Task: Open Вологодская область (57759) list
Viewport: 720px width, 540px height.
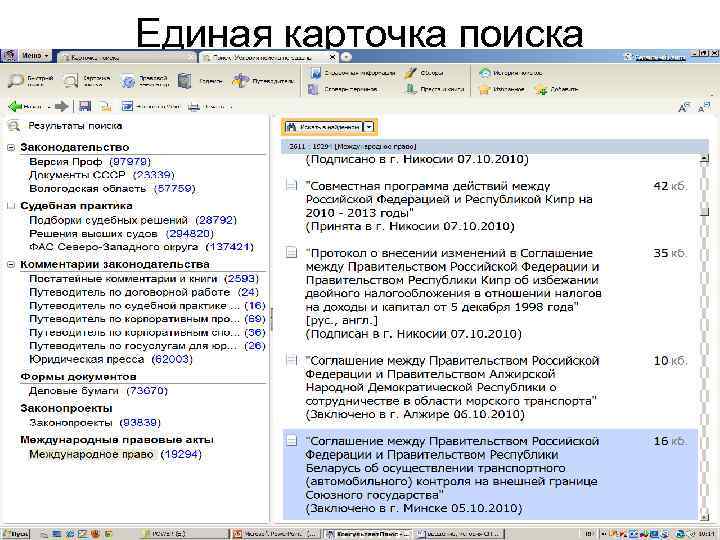Action: tap(112, 188)
